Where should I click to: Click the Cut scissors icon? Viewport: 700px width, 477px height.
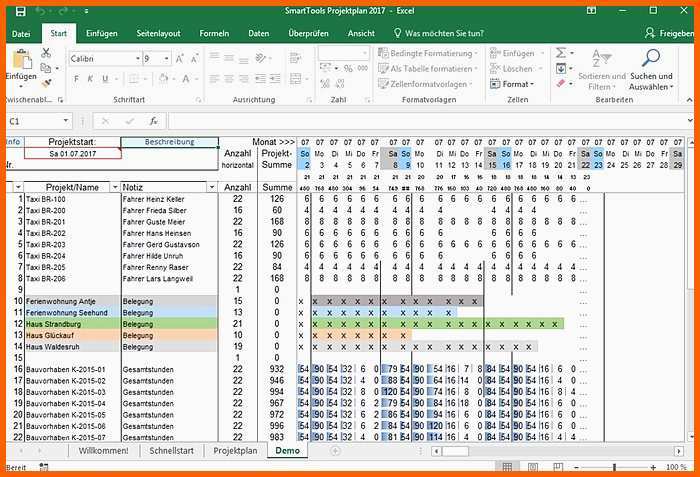pos(46,53)
